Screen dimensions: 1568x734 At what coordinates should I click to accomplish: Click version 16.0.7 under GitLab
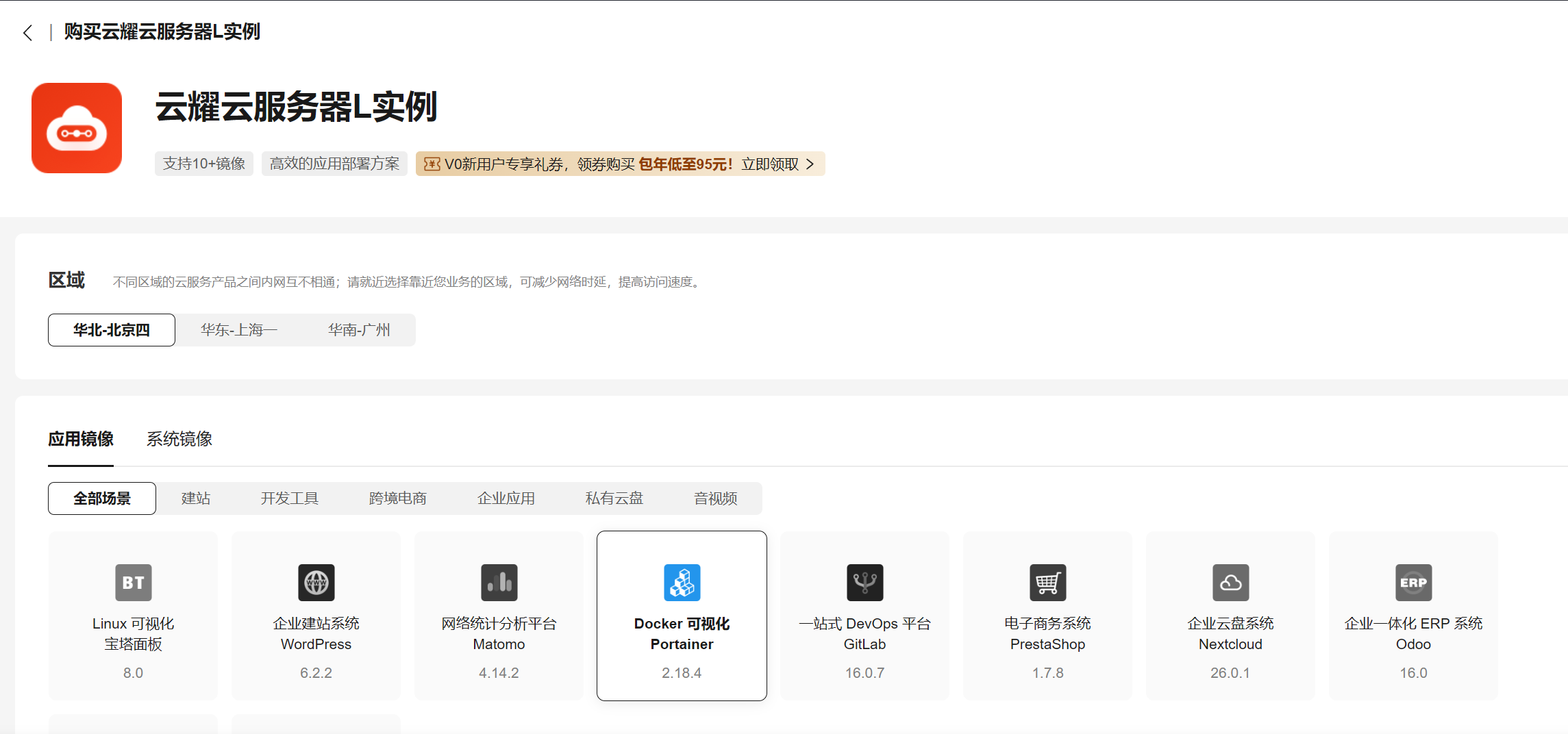tap(864, 673)
